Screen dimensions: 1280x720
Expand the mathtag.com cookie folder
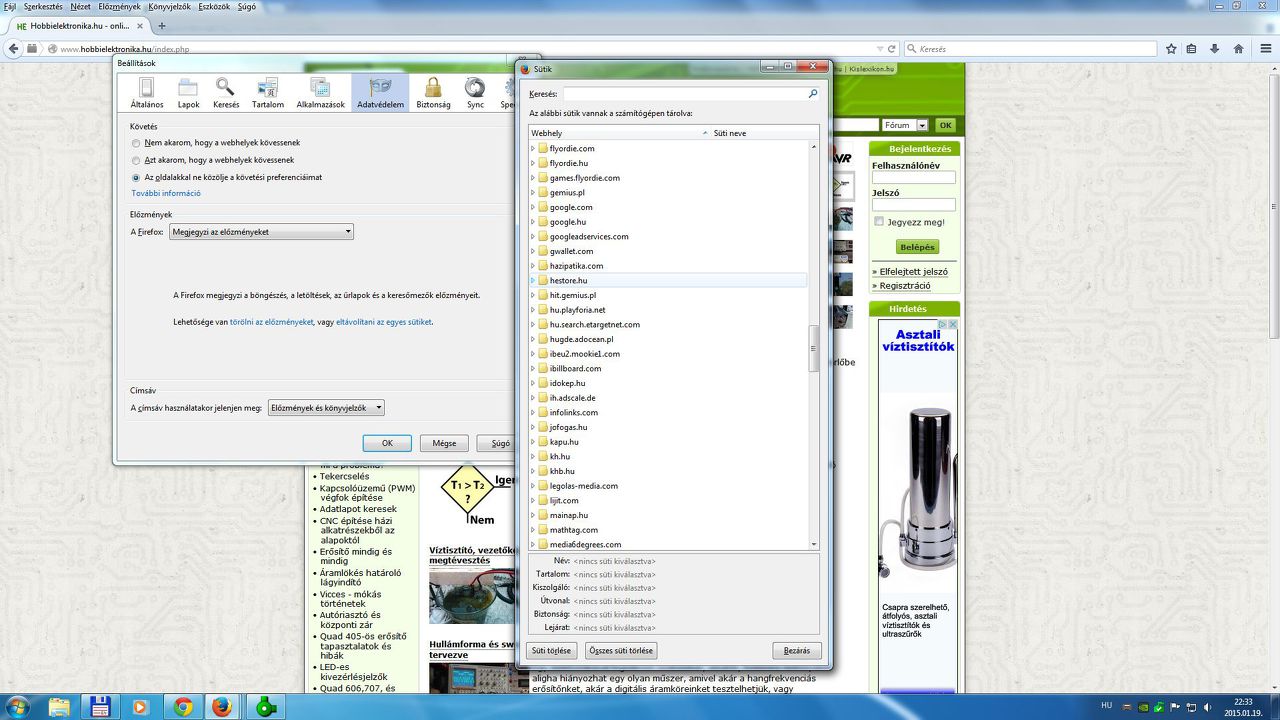coord(533,530)
